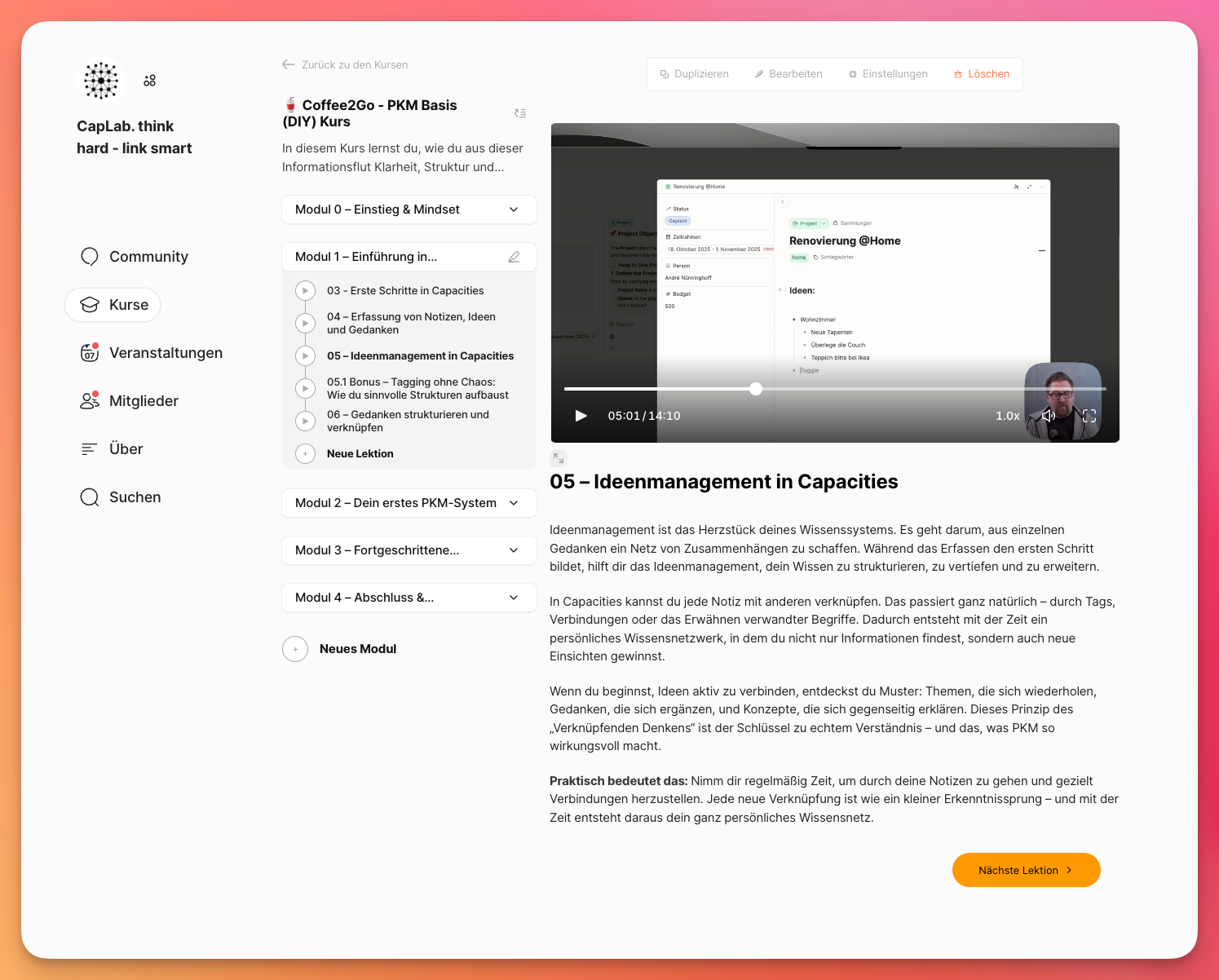This screenshot has height=980, width=1219.
Task: Enter fullscreen mode for the video
Action: (1089, 416)
